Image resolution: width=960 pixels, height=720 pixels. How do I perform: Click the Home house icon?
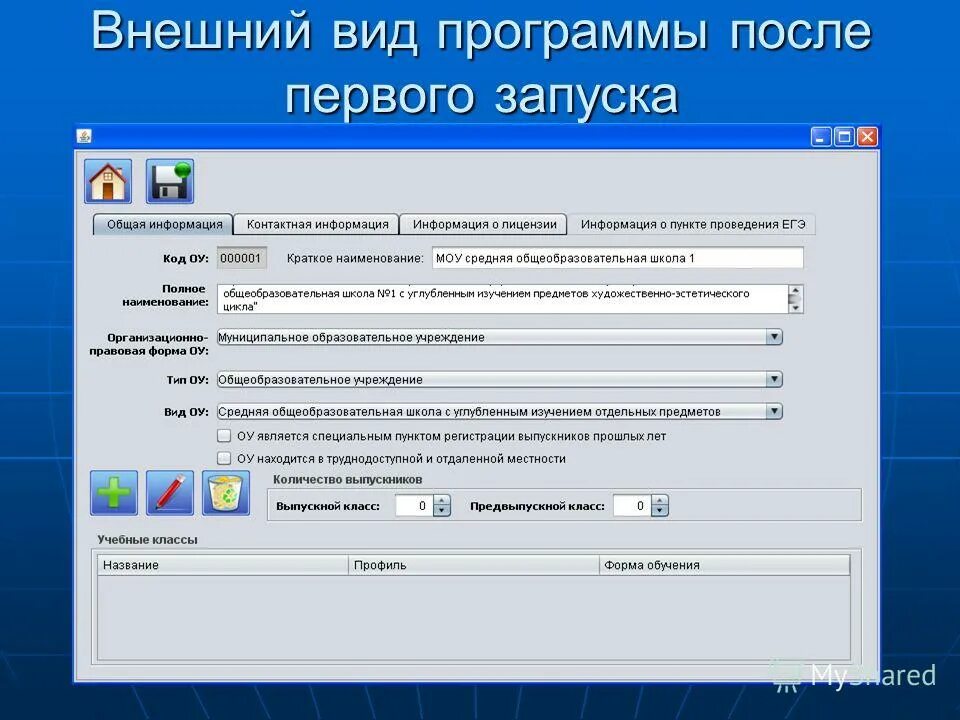pos(108,181)
